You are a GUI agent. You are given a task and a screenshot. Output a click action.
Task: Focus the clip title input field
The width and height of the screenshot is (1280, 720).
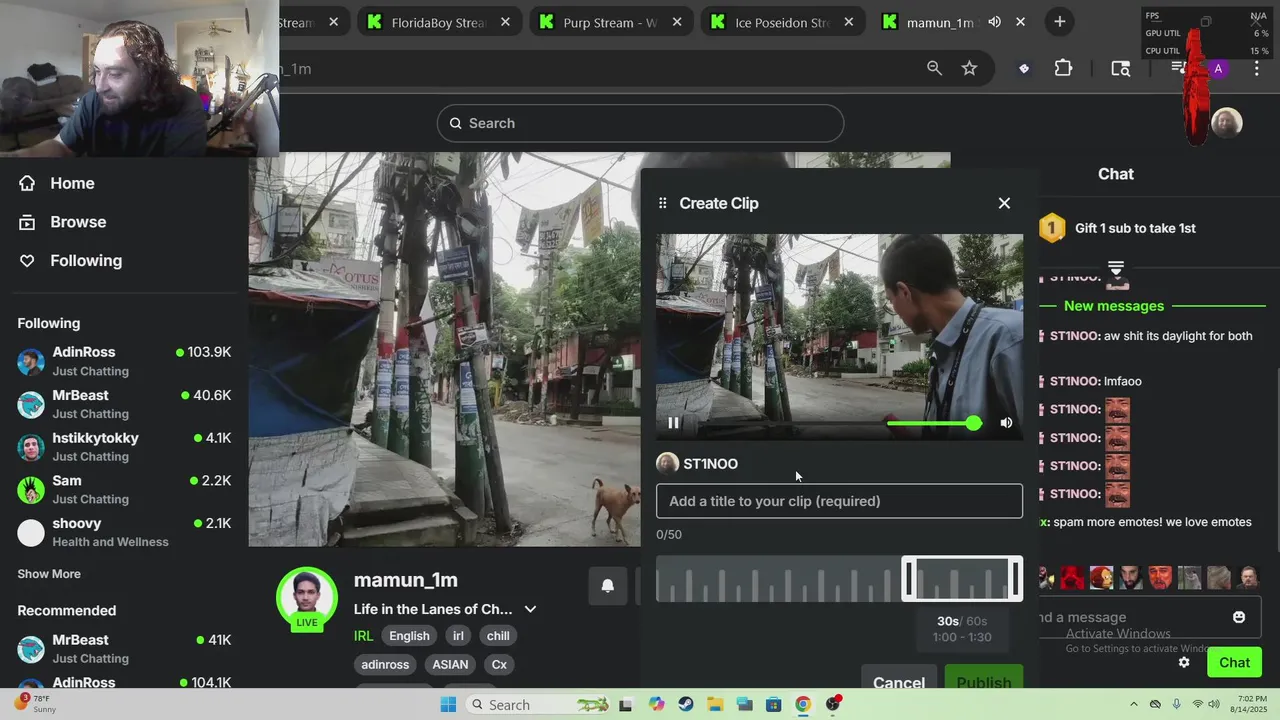pyautogui.click(x=839, y=501)
